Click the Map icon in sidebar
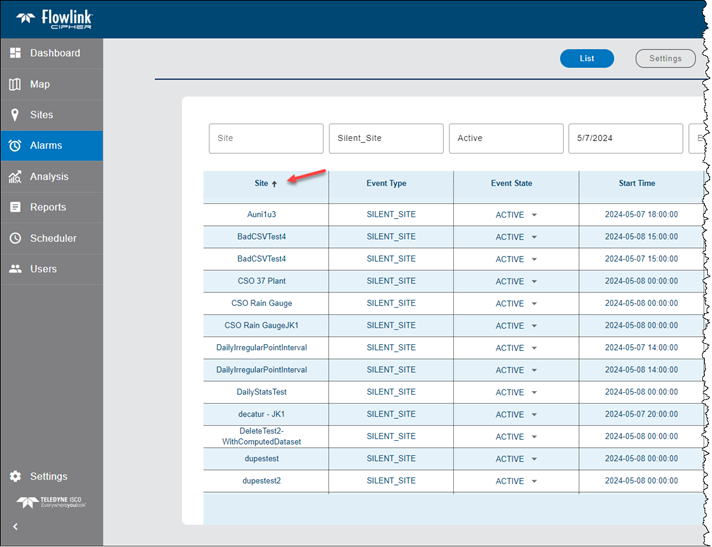 [x=15, y=84]
